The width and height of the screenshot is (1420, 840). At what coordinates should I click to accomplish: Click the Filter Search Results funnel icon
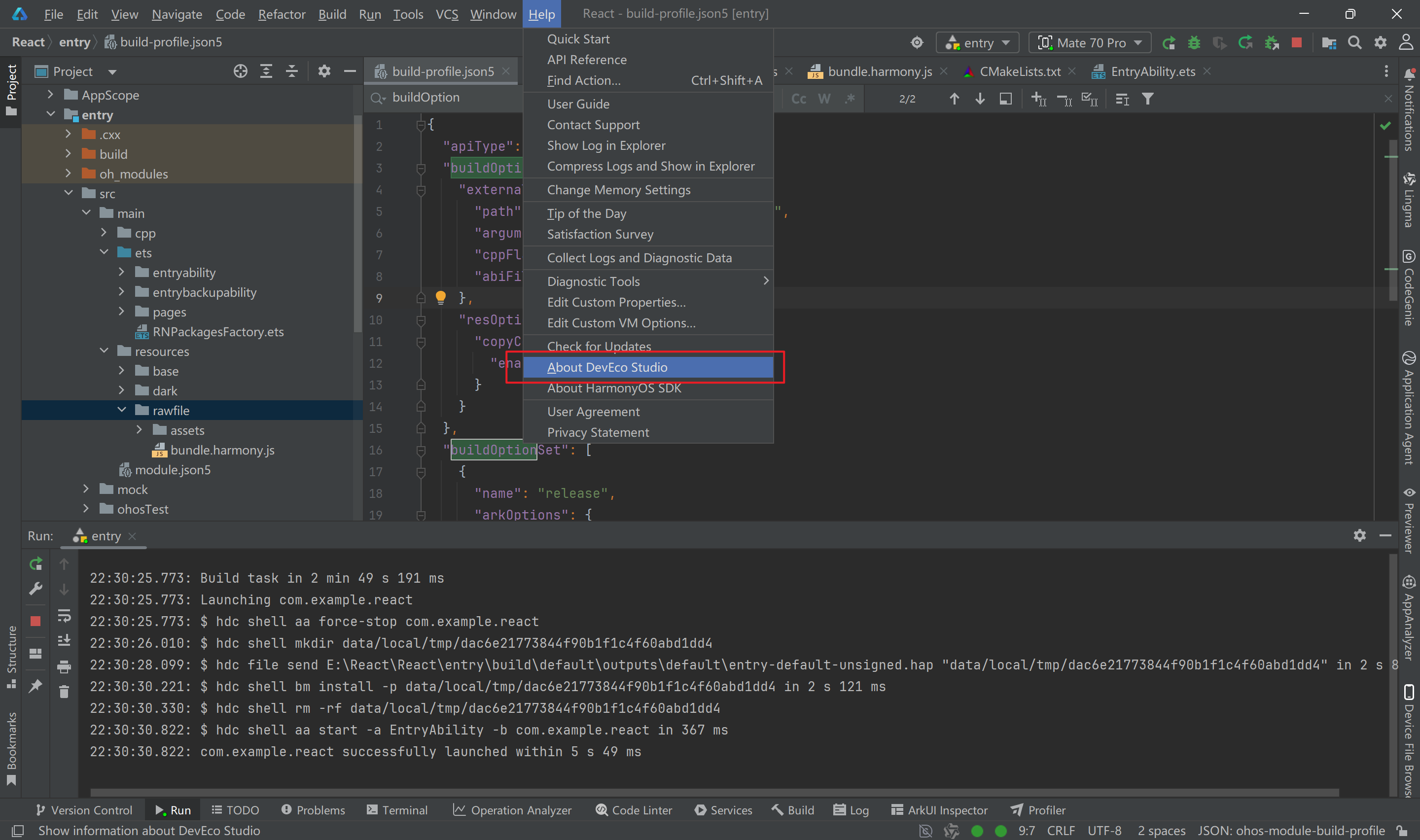point(1147,99)
